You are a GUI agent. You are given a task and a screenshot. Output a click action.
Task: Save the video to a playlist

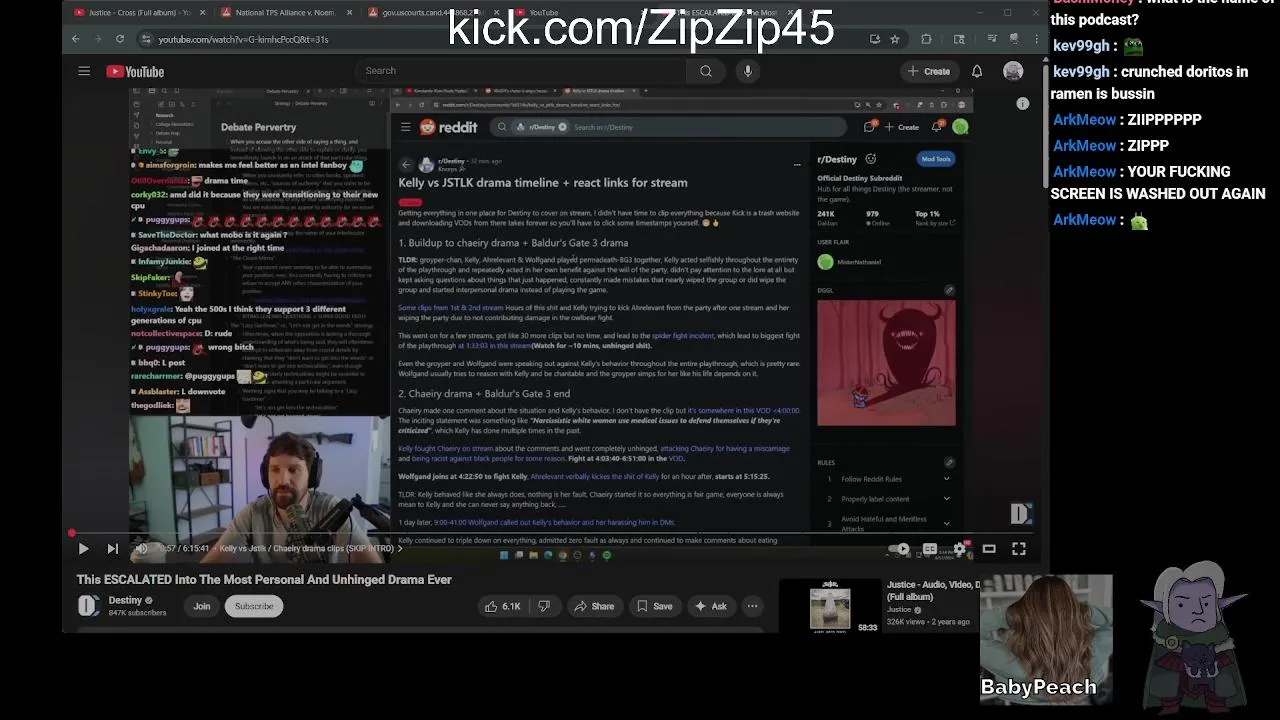click(x=653, y=606)
